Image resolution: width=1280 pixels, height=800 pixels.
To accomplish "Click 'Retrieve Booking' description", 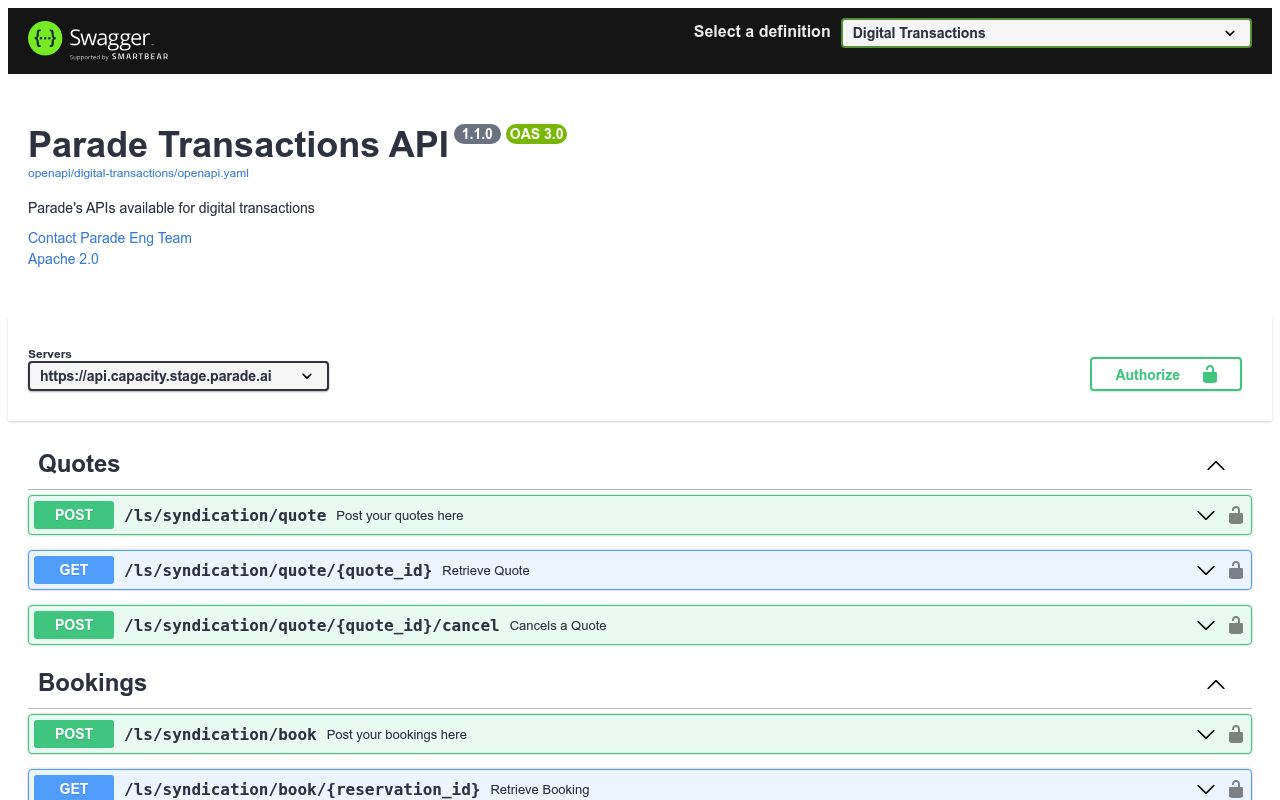I will pos(540,790).
